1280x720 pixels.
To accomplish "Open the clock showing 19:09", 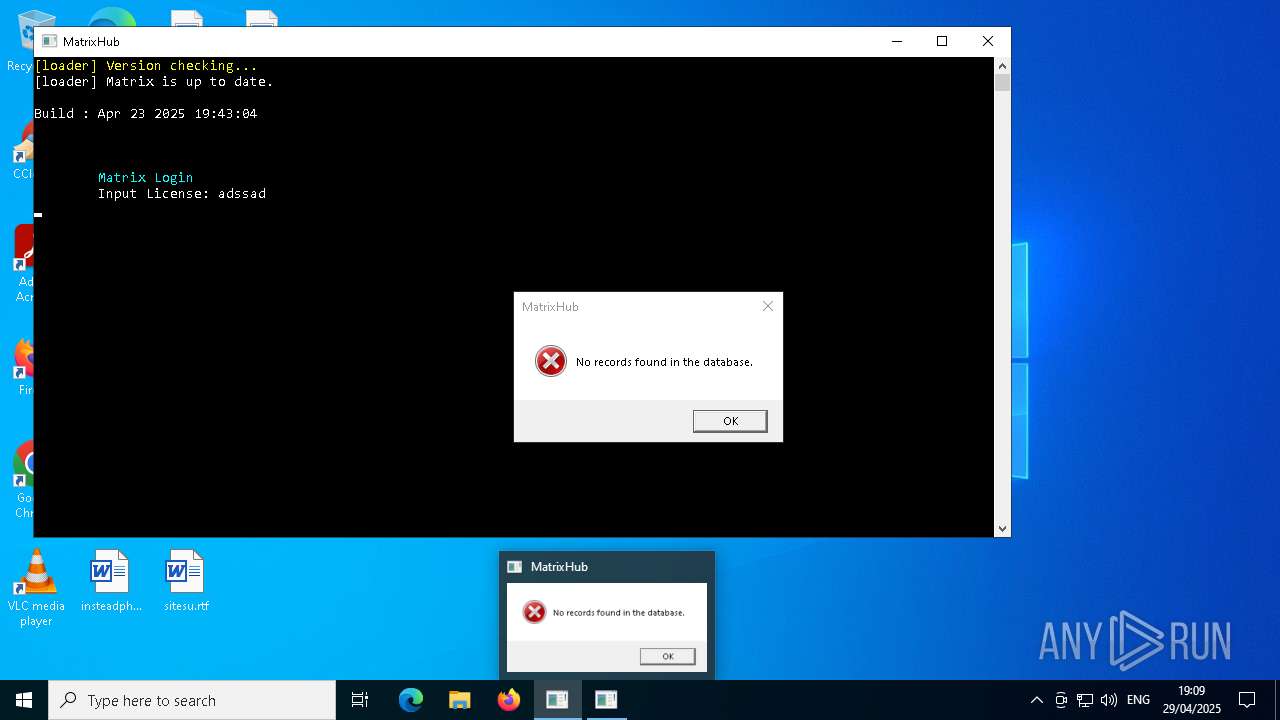I will pyautogui.click(x=1192, y=700).
